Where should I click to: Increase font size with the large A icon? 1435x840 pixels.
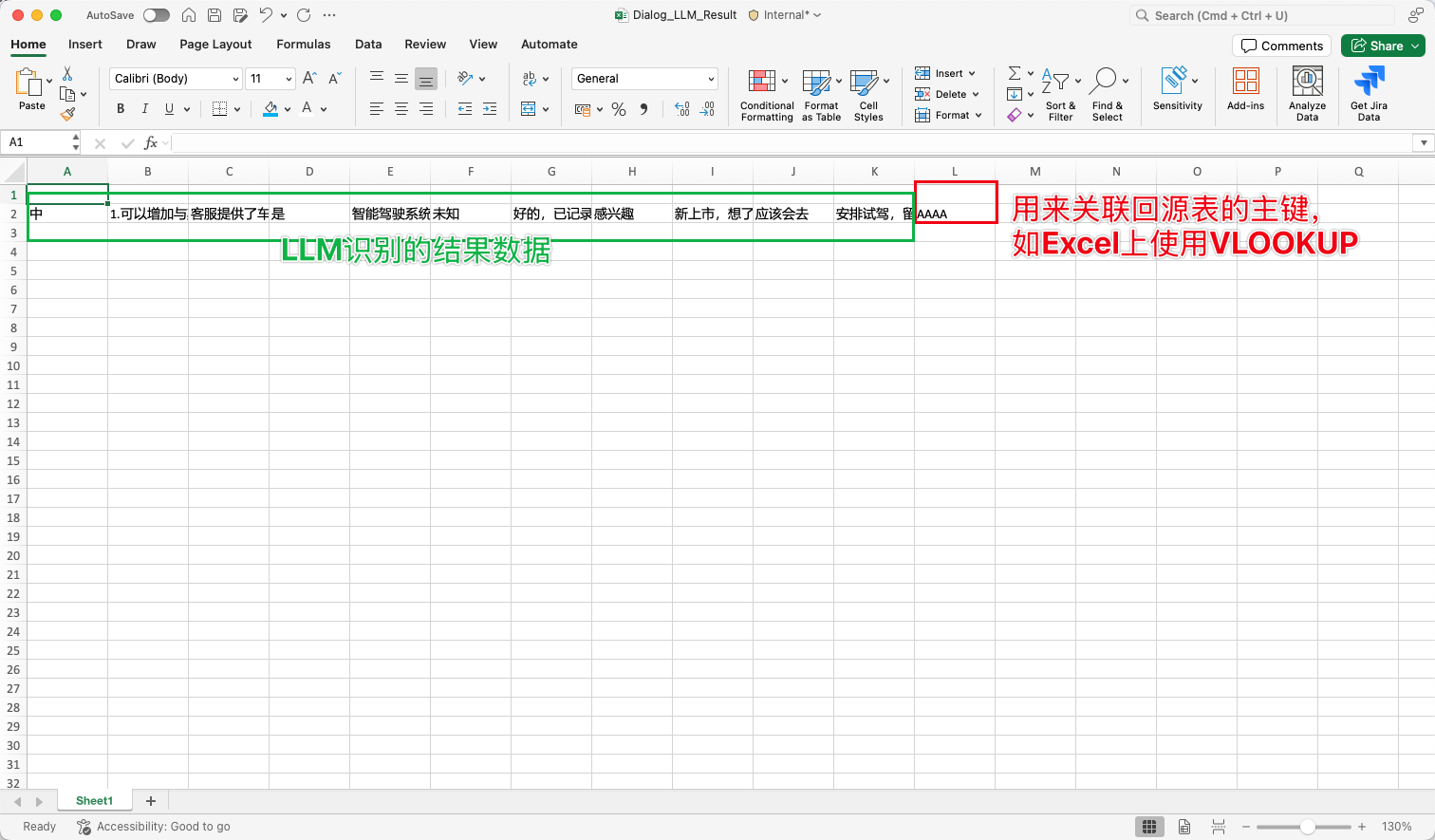pyautogui.click(x=309, y=79)
